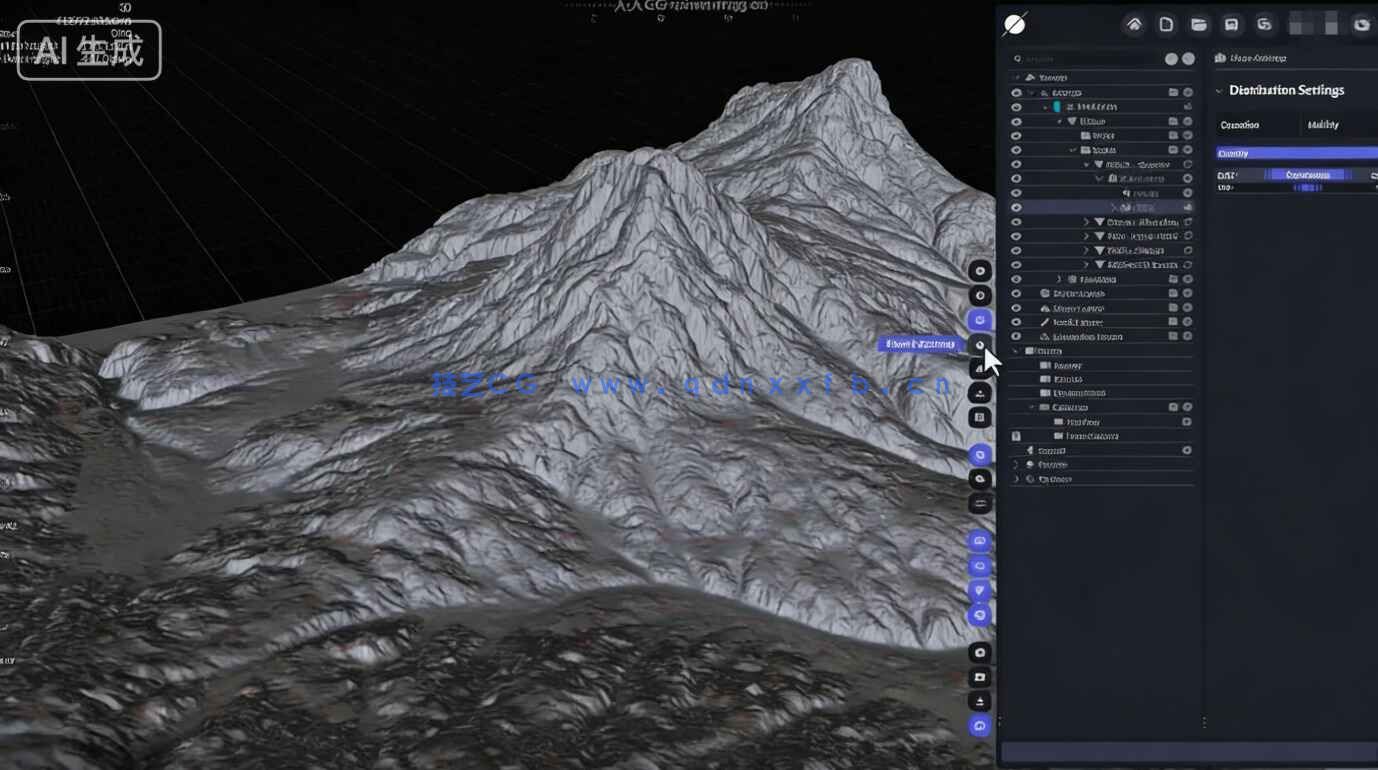The height and width of the screenshot is (770, 1378).
Task: Collapse the tree item with the teal icon
Action: pos(1045,107)
